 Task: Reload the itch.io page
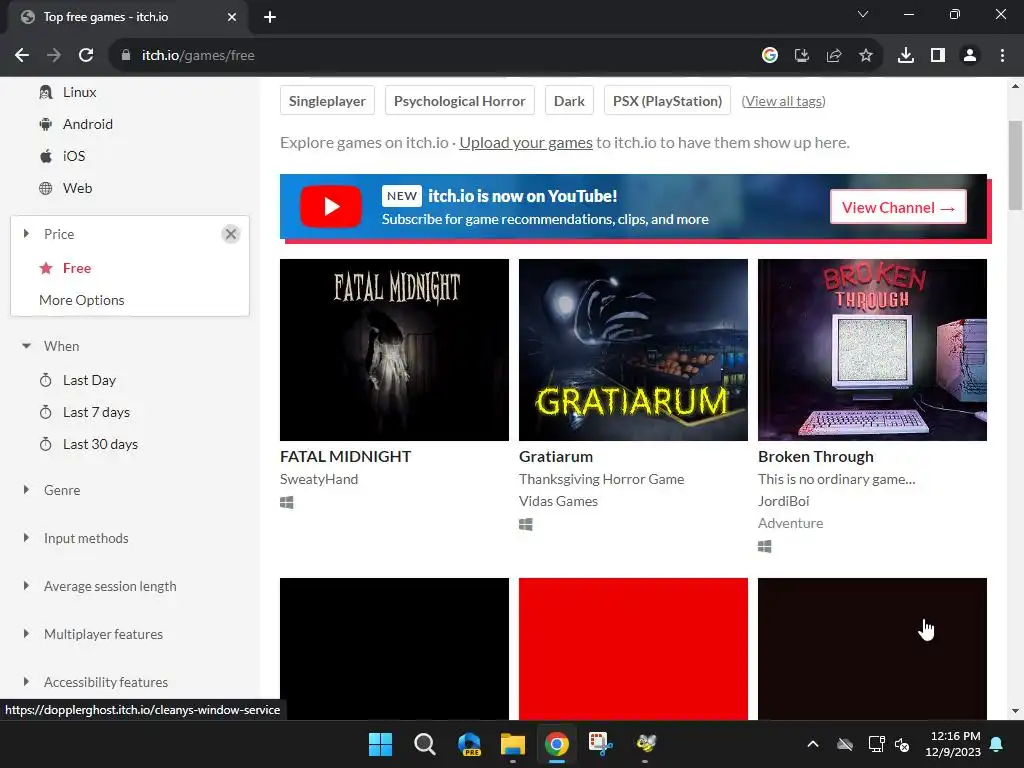pyautogui.click(x=86, y=56)
